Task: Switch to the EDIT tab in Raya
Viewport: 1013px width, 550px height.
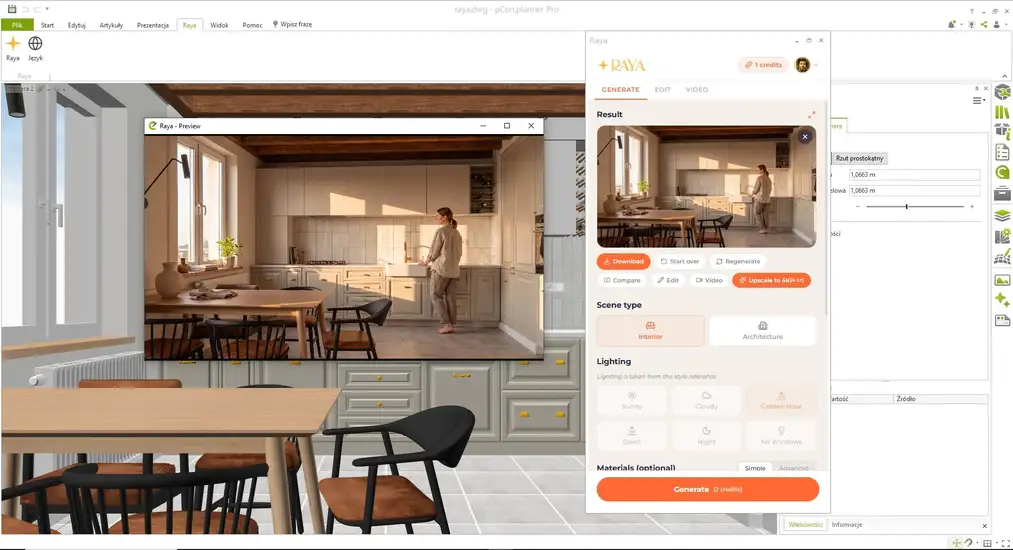Action: pos(662,90)
